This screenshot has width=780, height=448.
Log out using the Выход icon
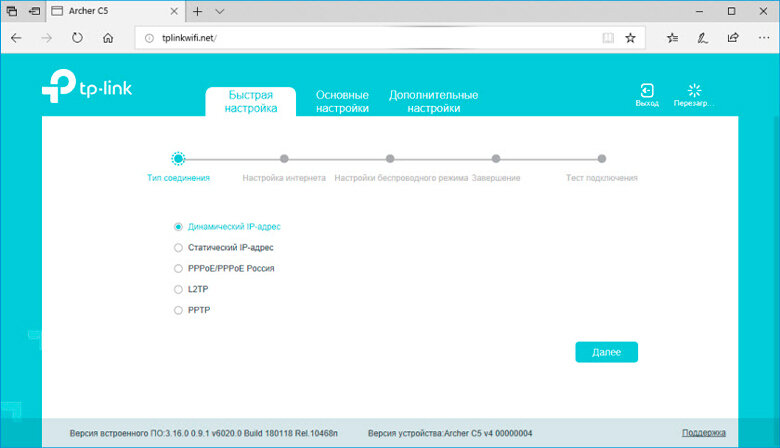pyautogui.click(x=647, y=94)
